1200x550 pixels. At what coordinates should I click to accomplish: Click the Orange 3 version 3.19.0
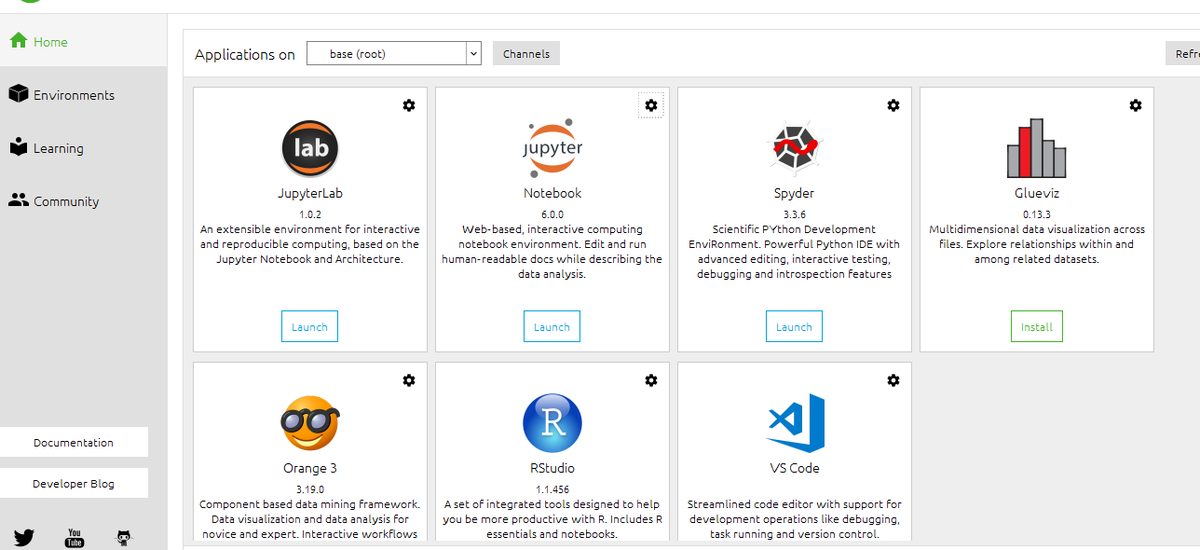point(310,489)
